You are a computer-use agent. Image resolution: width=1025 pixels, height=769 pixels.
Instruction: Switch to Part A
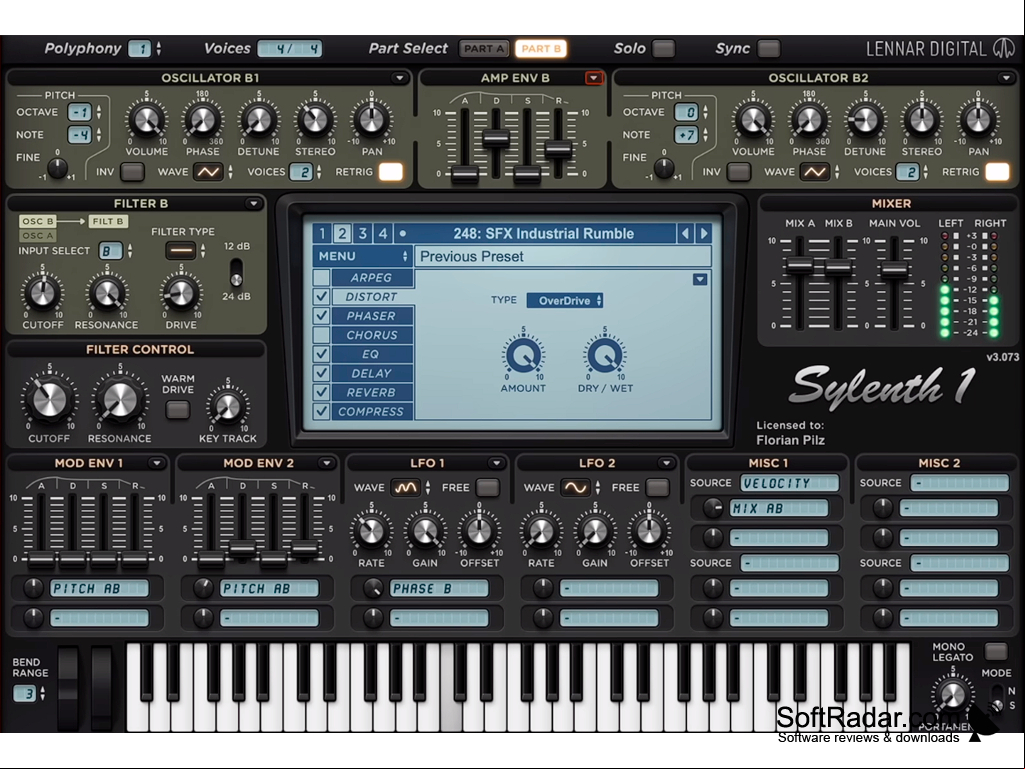point(484,48)
